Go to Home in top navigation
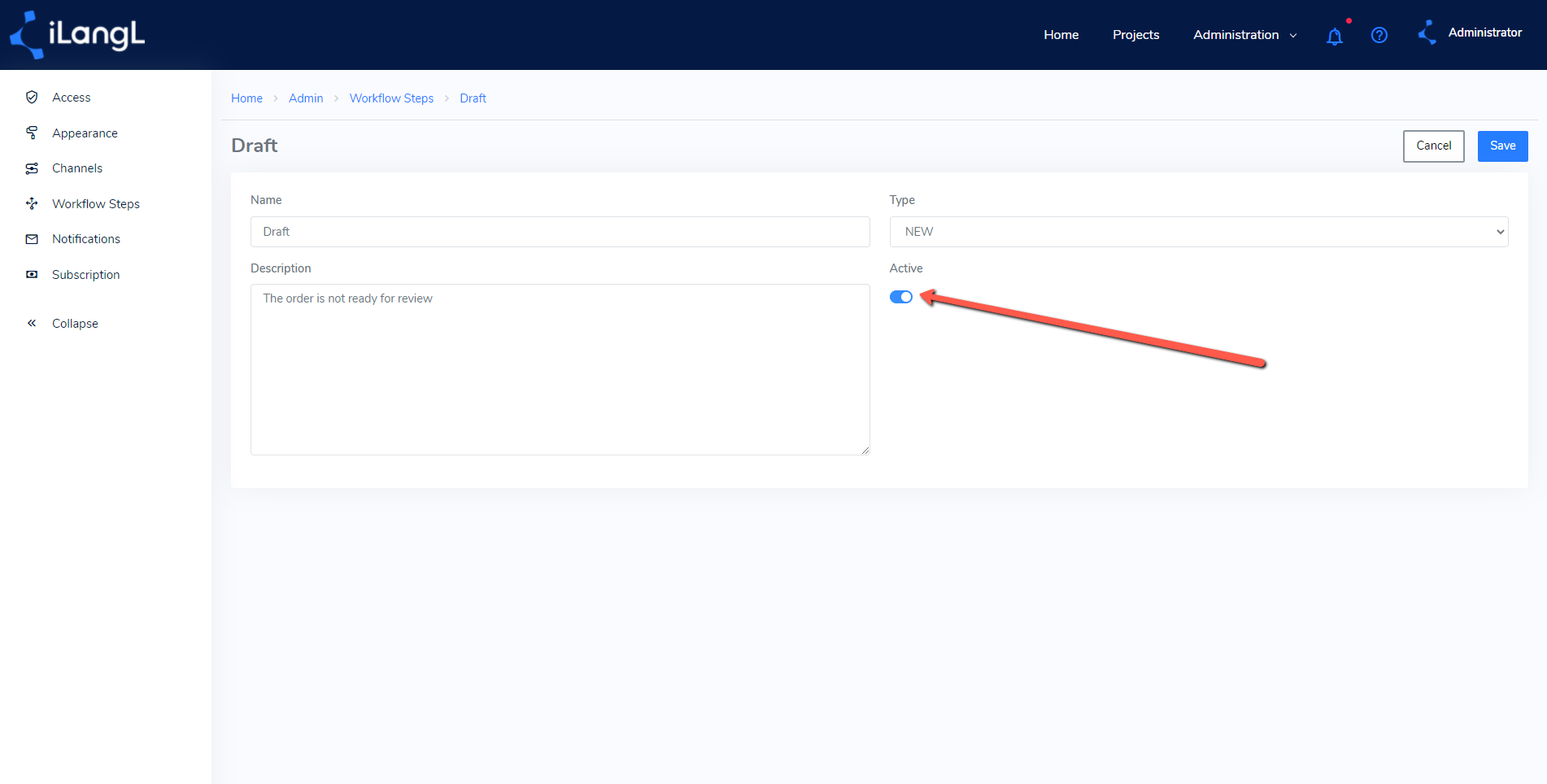This screenshot has height=784, width=1547. tap(1061, 35)
